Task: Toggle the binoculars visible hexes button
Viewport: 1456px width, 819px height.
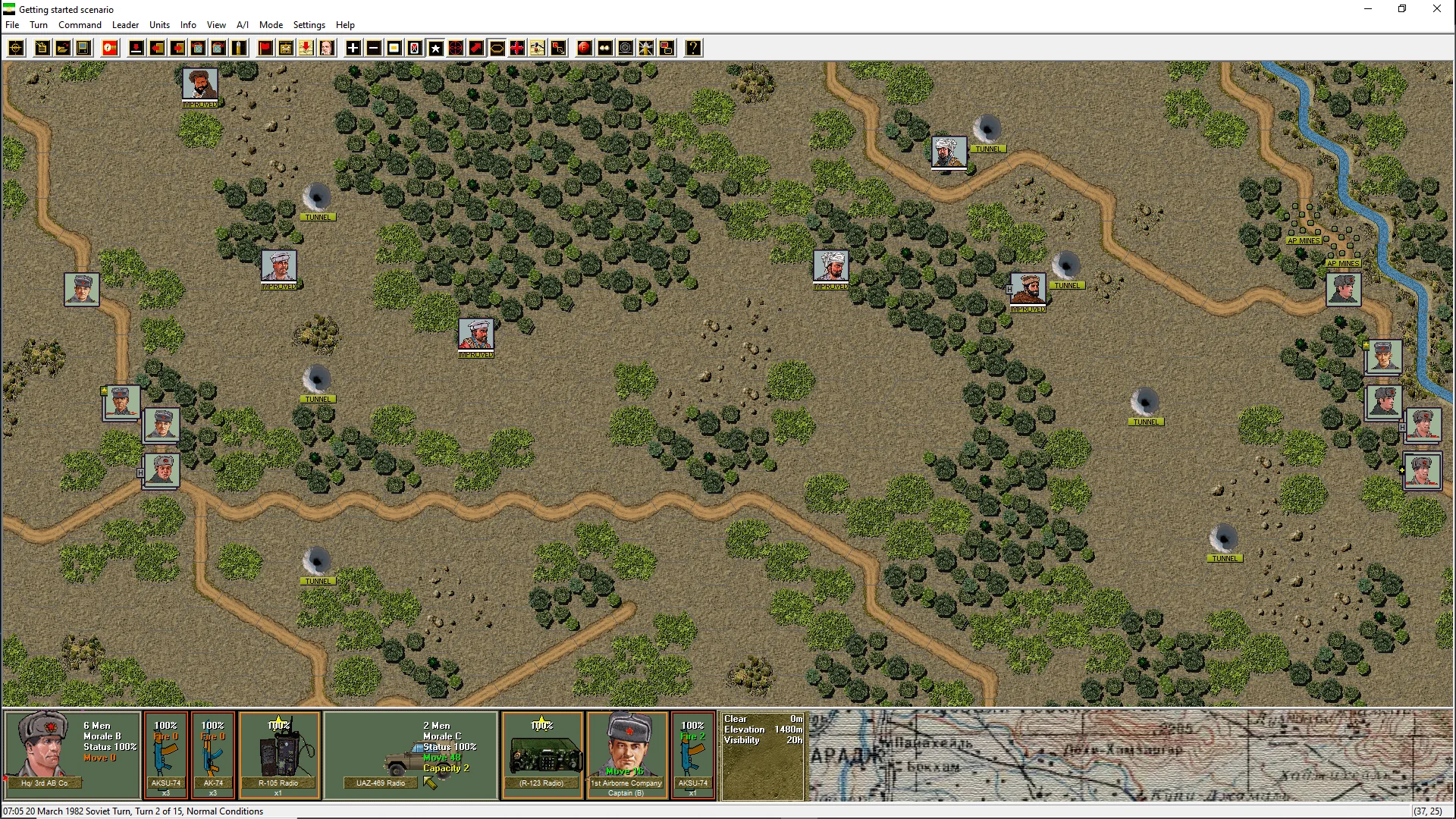Action: point(604,49)
